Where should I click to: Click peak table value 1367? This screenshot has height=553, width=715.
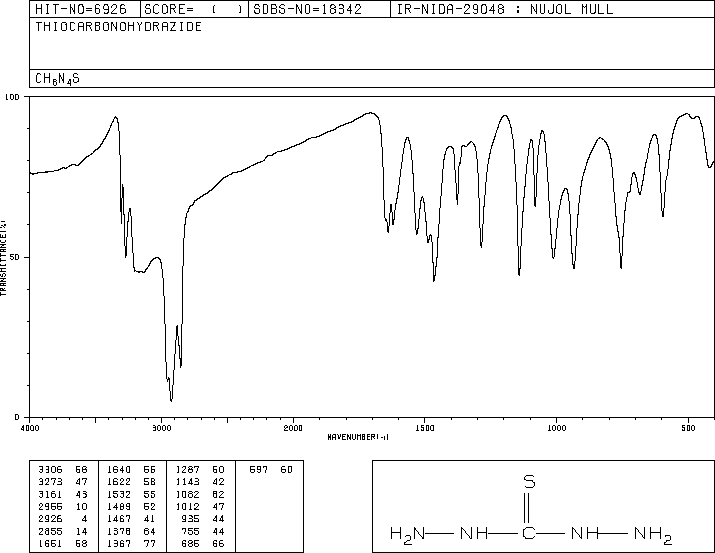click(119, 543)
